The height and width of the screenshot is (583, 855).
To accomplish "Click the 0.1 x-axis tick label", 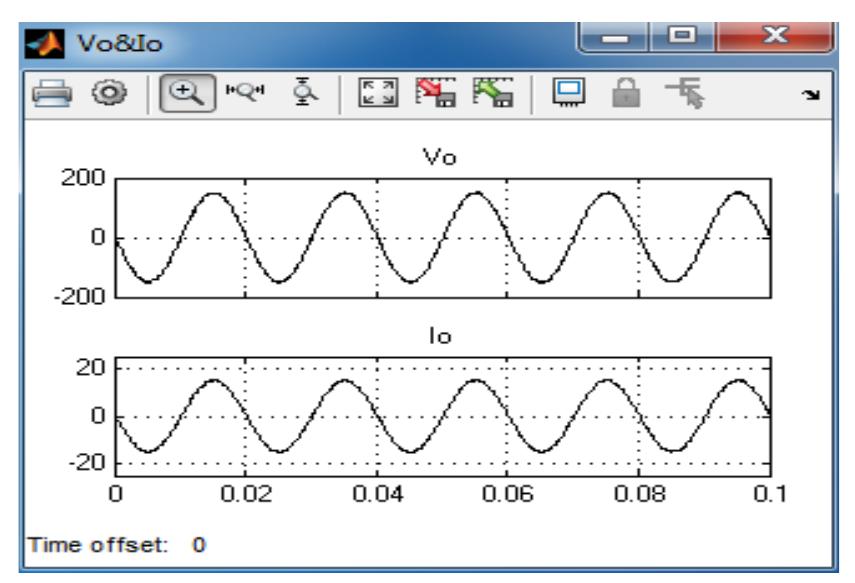I will [x=769, y=494].
